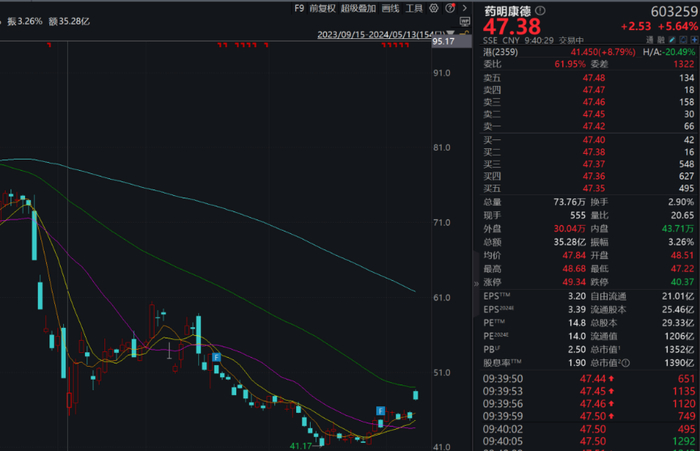Click the 额35.28亿 header label

coord(69,21)
